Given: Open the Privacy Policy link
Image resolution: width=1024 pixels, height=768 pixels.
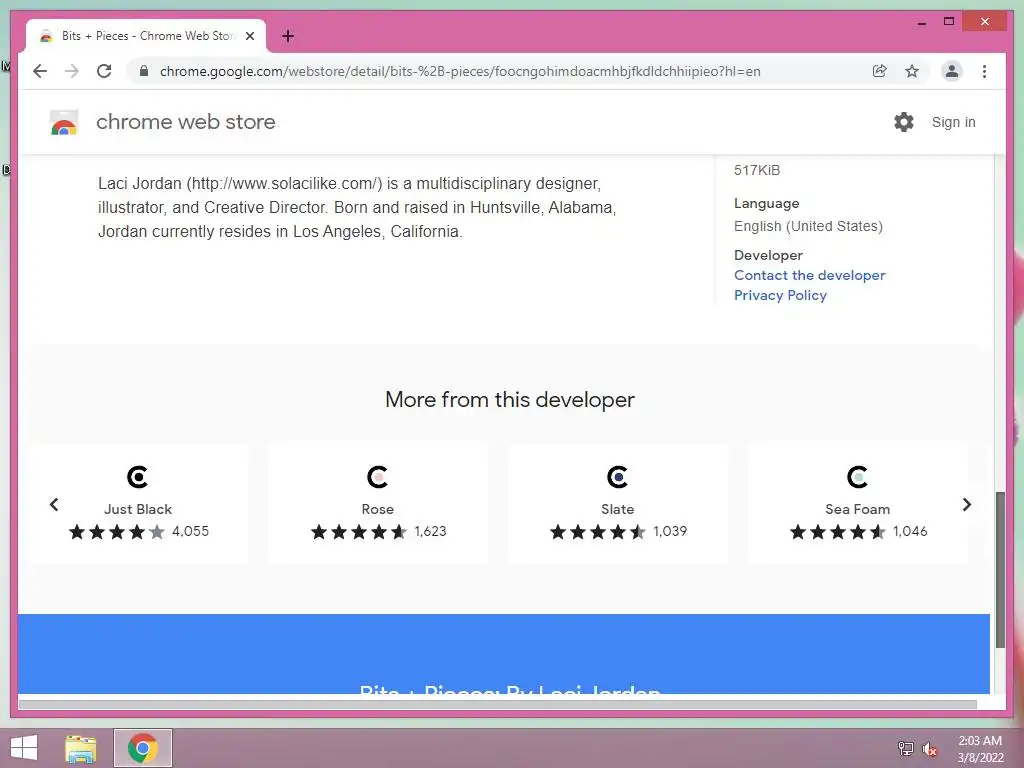Looking at the screenshot, I should [x=780, y=296].
